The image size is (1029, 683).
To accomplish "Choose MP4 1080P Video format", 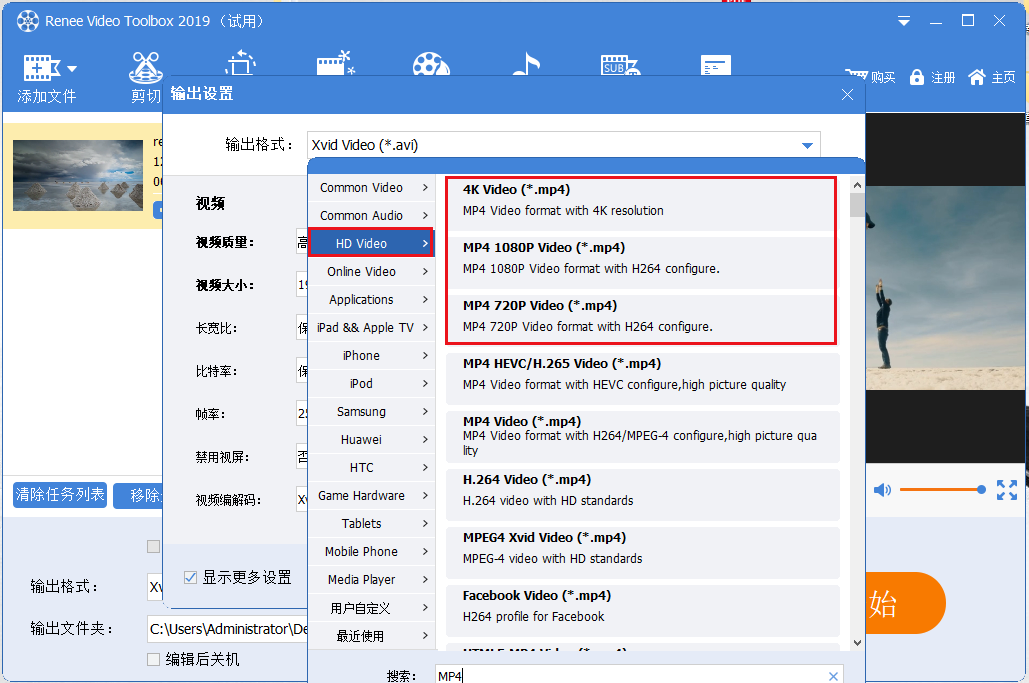I will click(642, 262).
